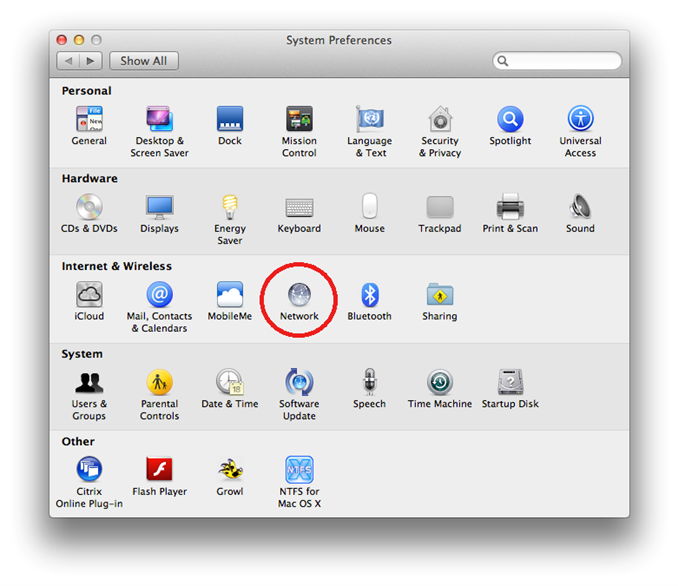
Task: Click the forward navigation arrow
Action: [x=91, y=61]
